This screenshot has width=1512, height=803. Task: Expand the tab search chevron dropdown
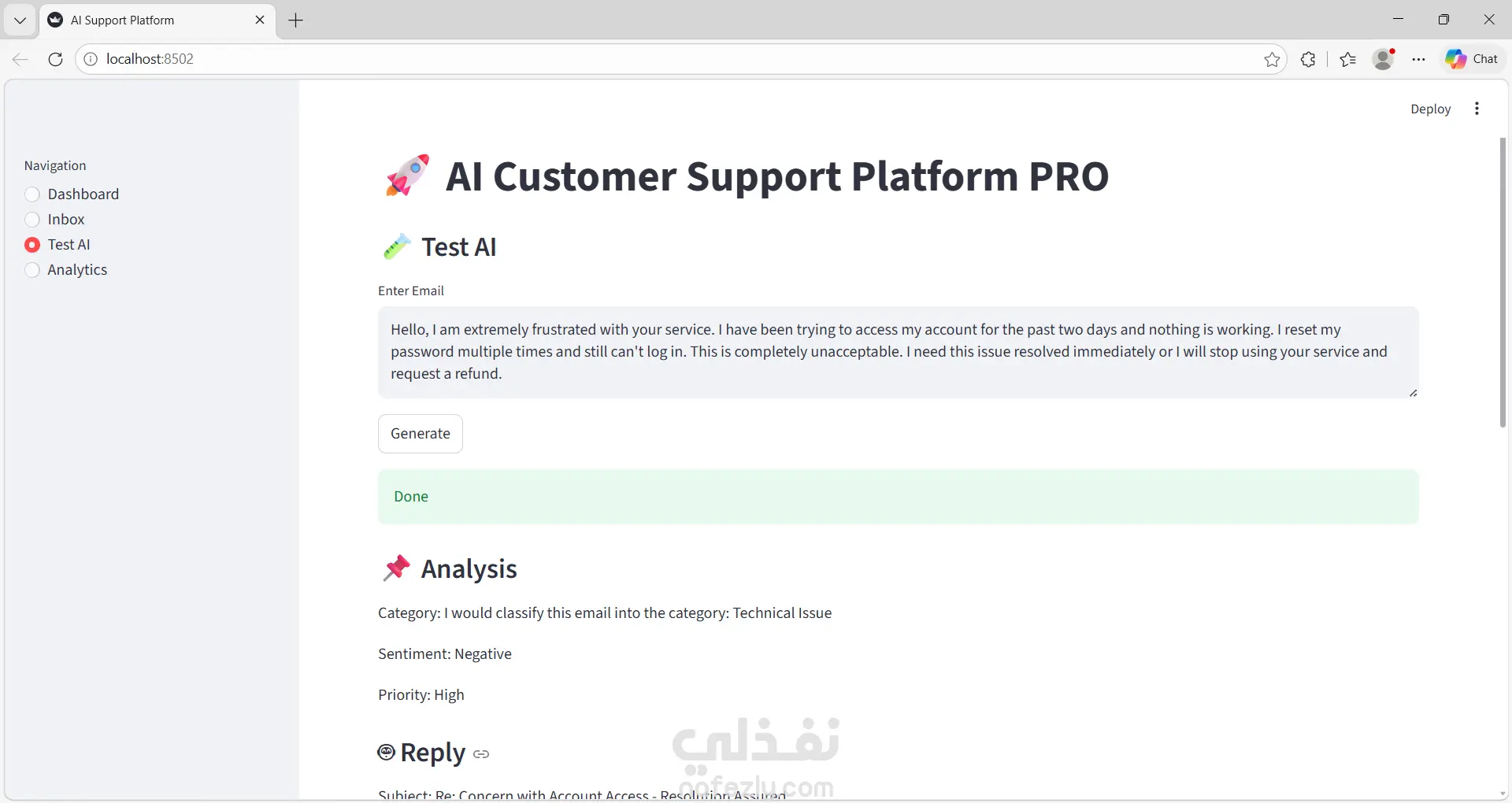point(20,20)
